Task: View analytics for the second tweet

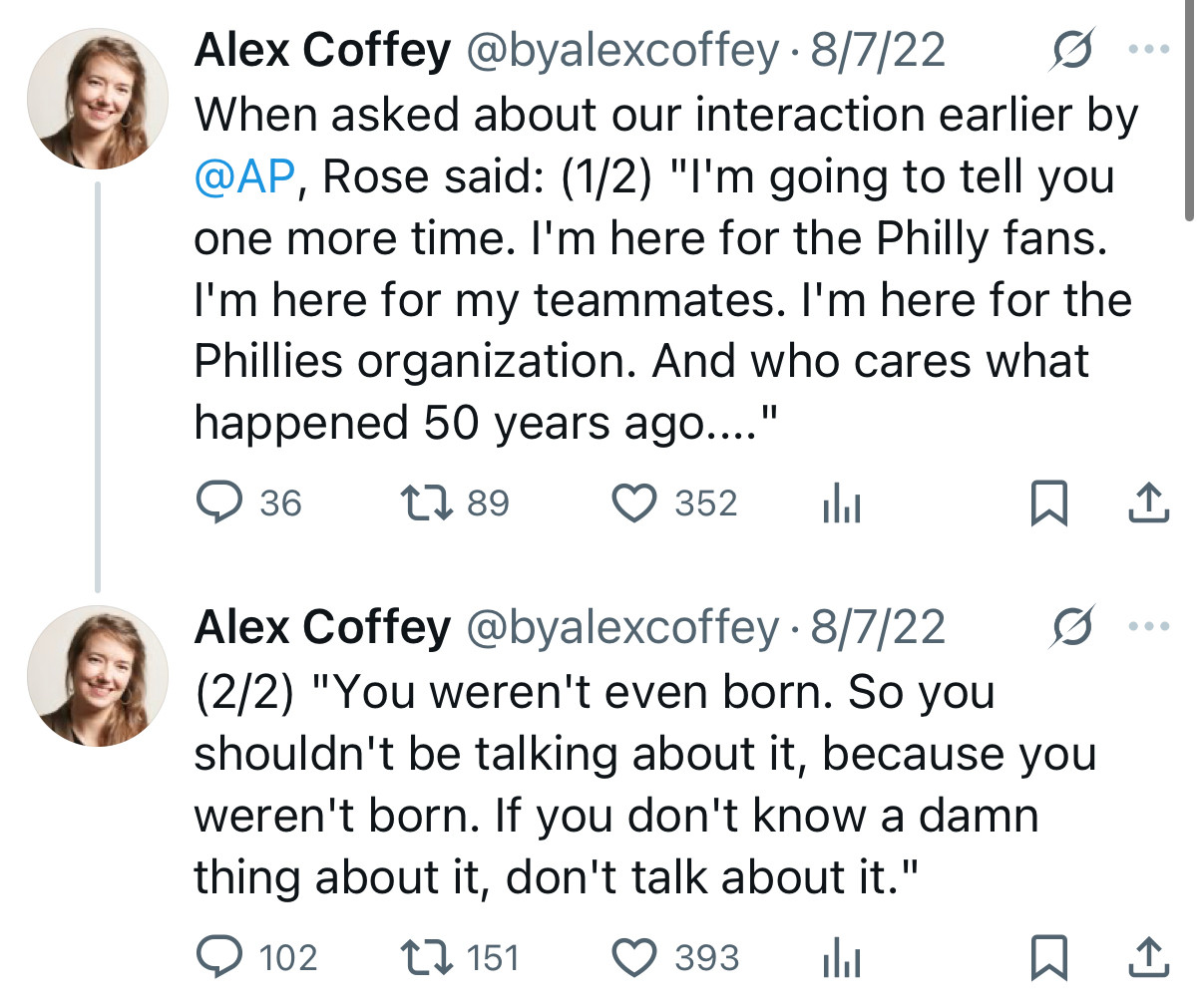Action: point(841,959)
